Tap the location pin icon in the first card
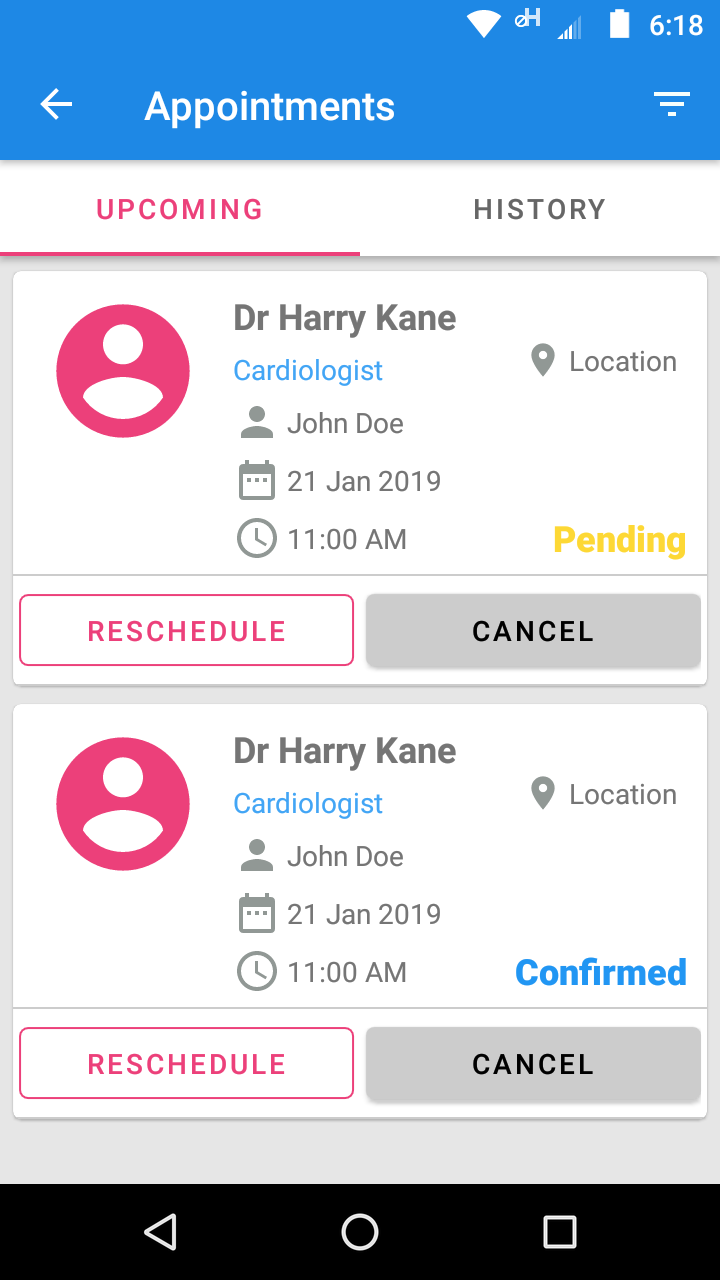720x1280 pixels. point(542,361)
